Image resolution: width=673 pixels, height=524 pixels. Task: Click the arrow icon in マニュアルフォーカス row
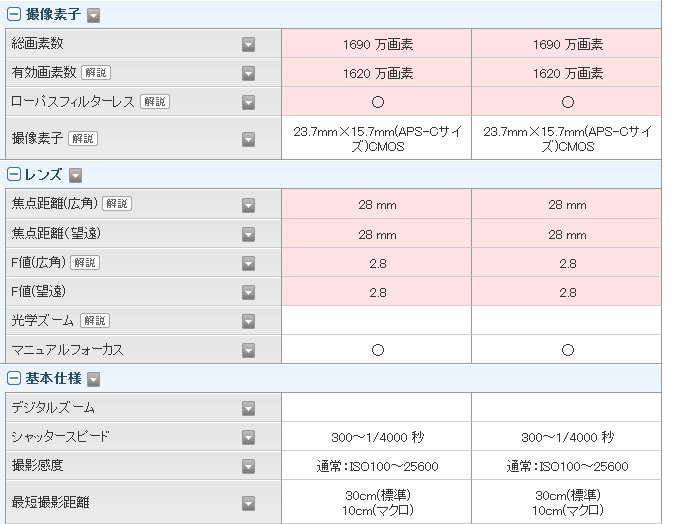249,350
